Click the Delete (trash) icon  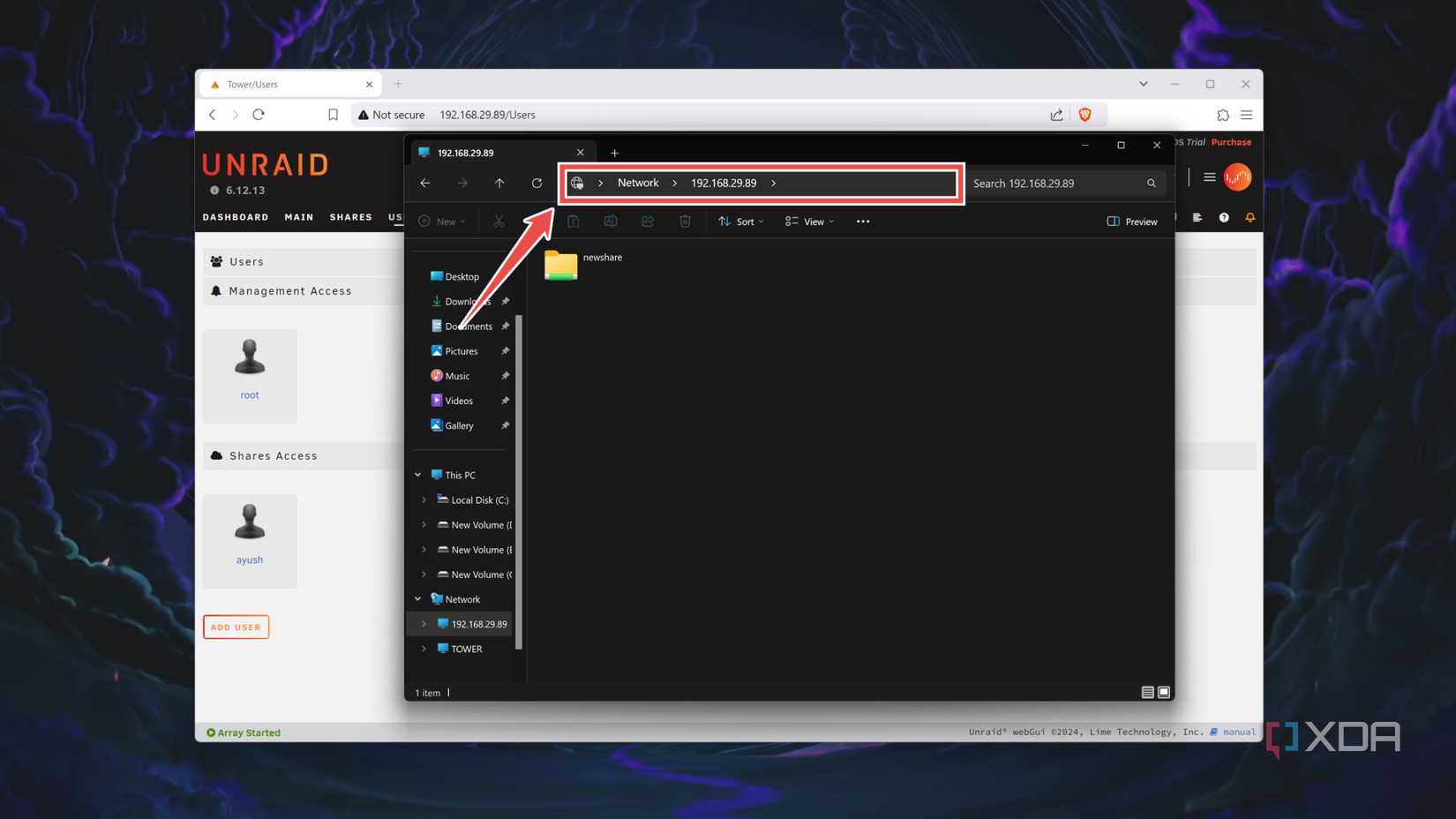(x=685, y=222)
